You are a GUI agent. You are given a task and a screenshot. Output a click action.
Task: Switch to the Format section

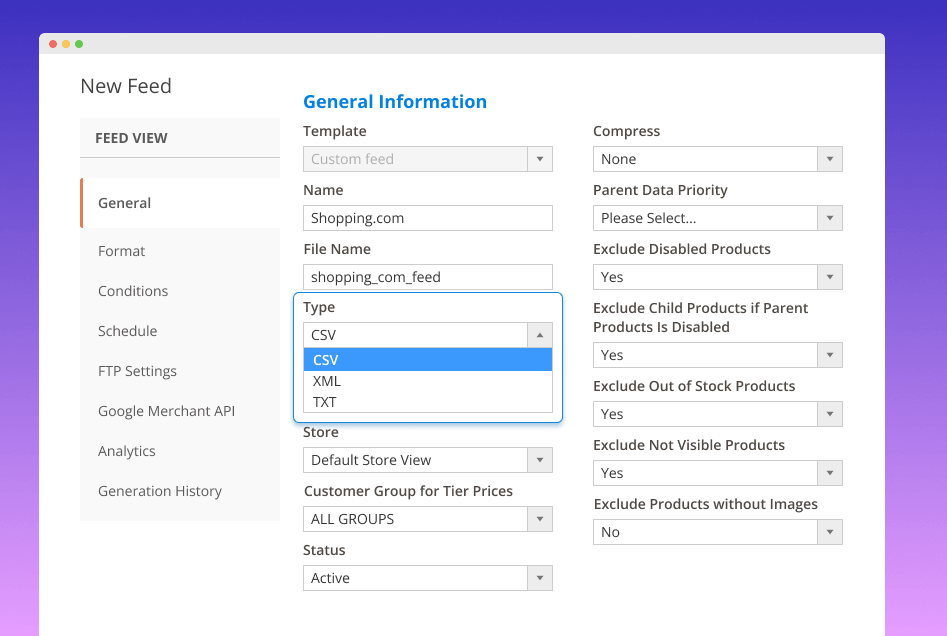click(x=121, y=251)
